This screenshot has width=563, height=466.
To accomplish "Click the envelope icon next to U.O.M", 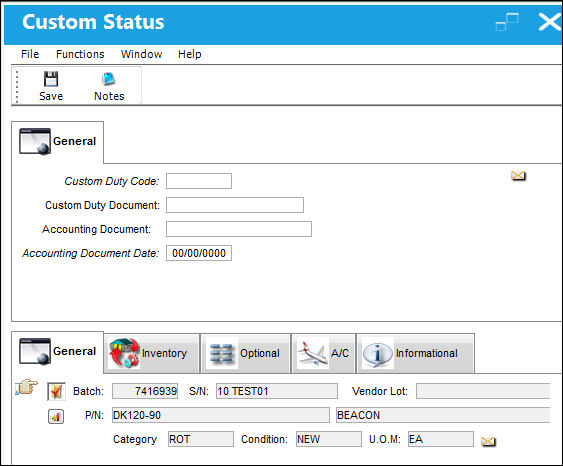I will pyautogui.click(x=488, y=441).
